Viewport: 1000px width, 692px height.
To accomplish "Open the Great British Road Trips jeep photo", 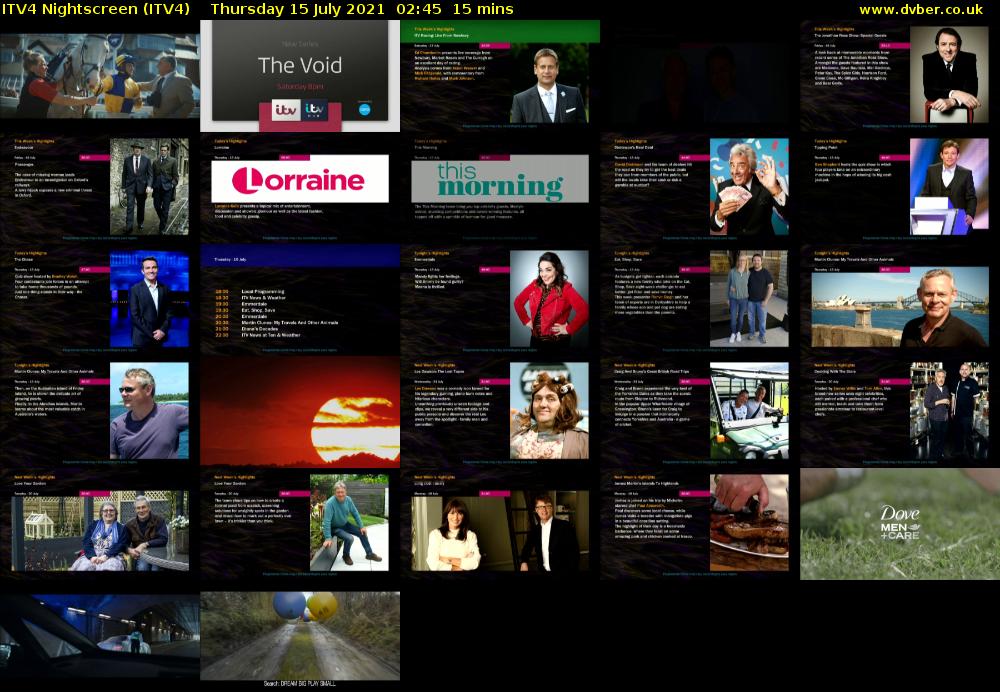I will (749, 411).
